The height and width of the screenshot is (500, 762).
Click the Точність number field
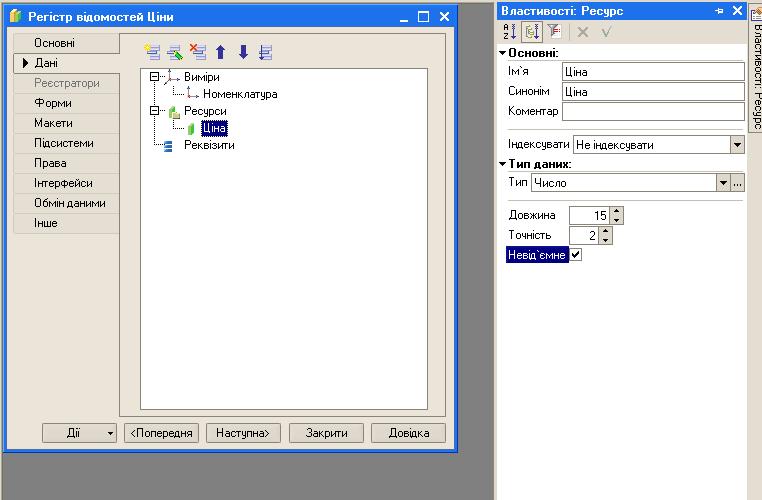tap(585, 235)
